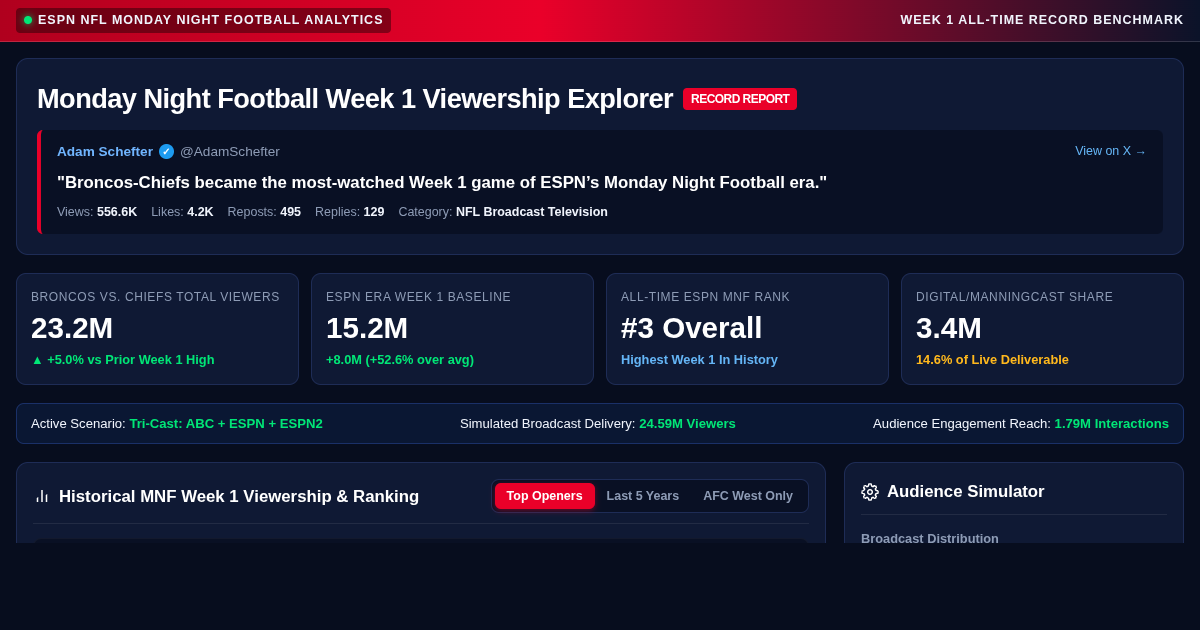Click 'Week 1 All-Time Record Benchmark' header text
Viewport: 1200px width, 630px height.
(x=1042, y=20)
